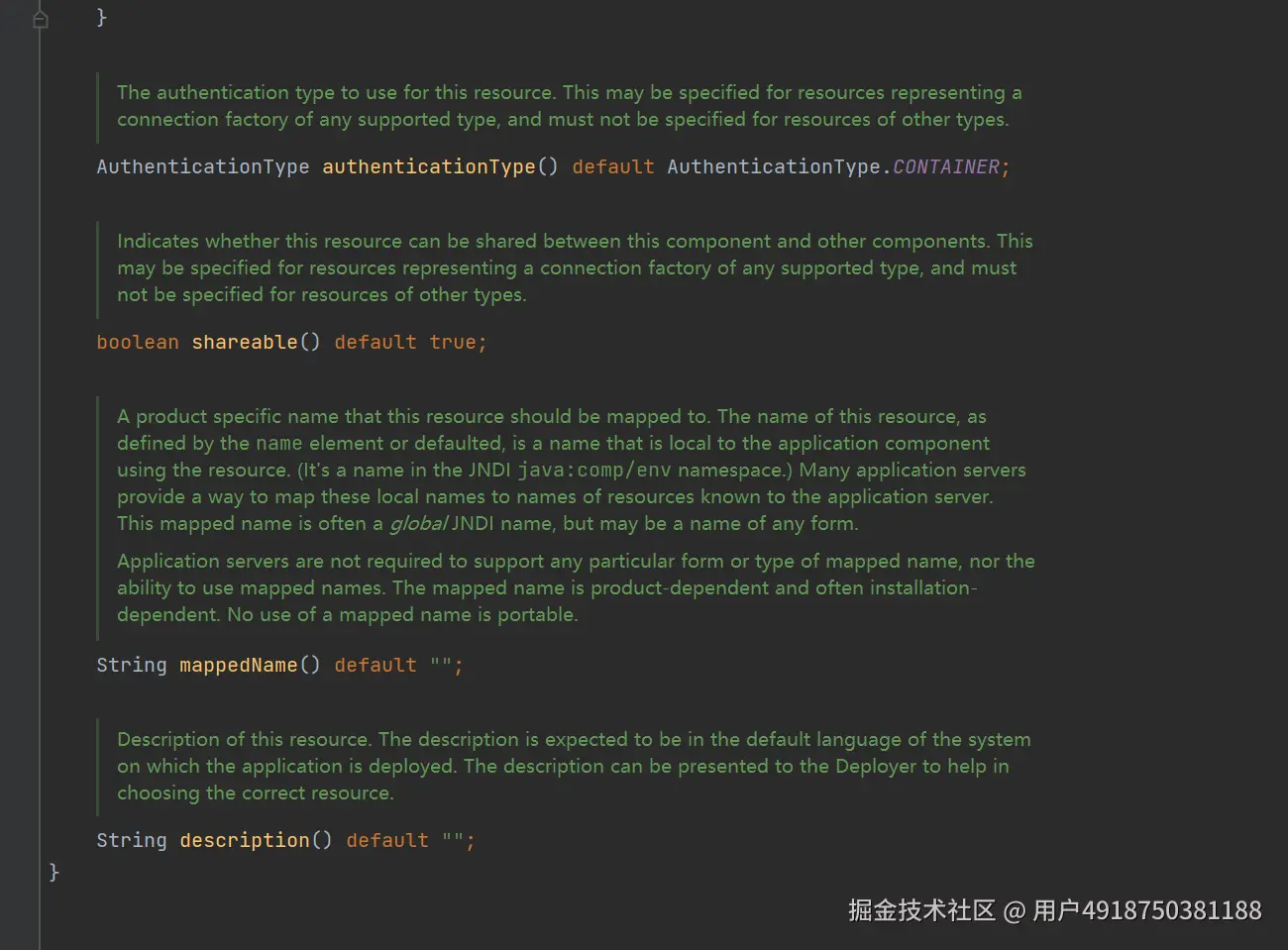Click the description method name
The height and width of the screenshot is (950, 1288).
[x=244, y=840]
